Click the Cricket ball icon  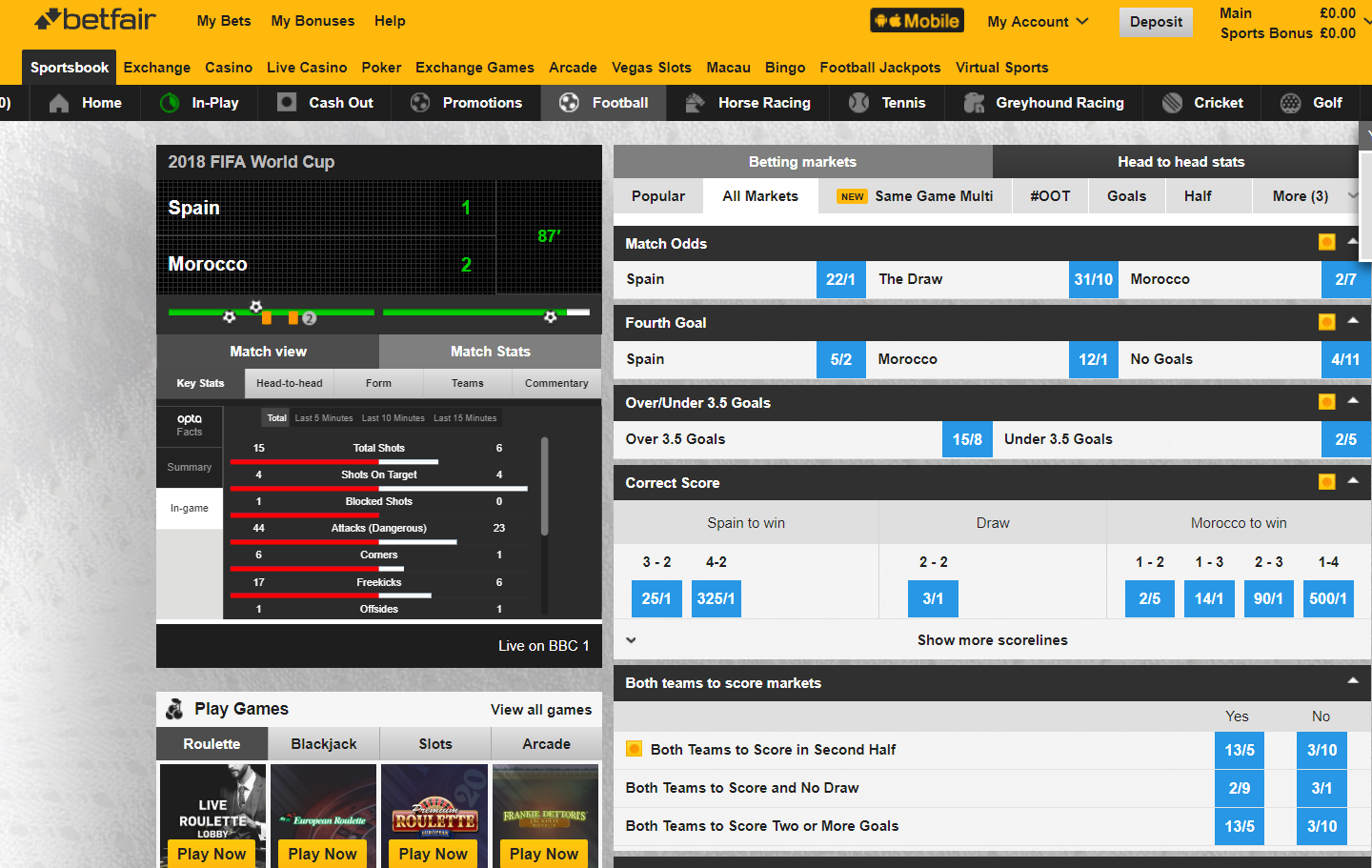coord(1173,103)
